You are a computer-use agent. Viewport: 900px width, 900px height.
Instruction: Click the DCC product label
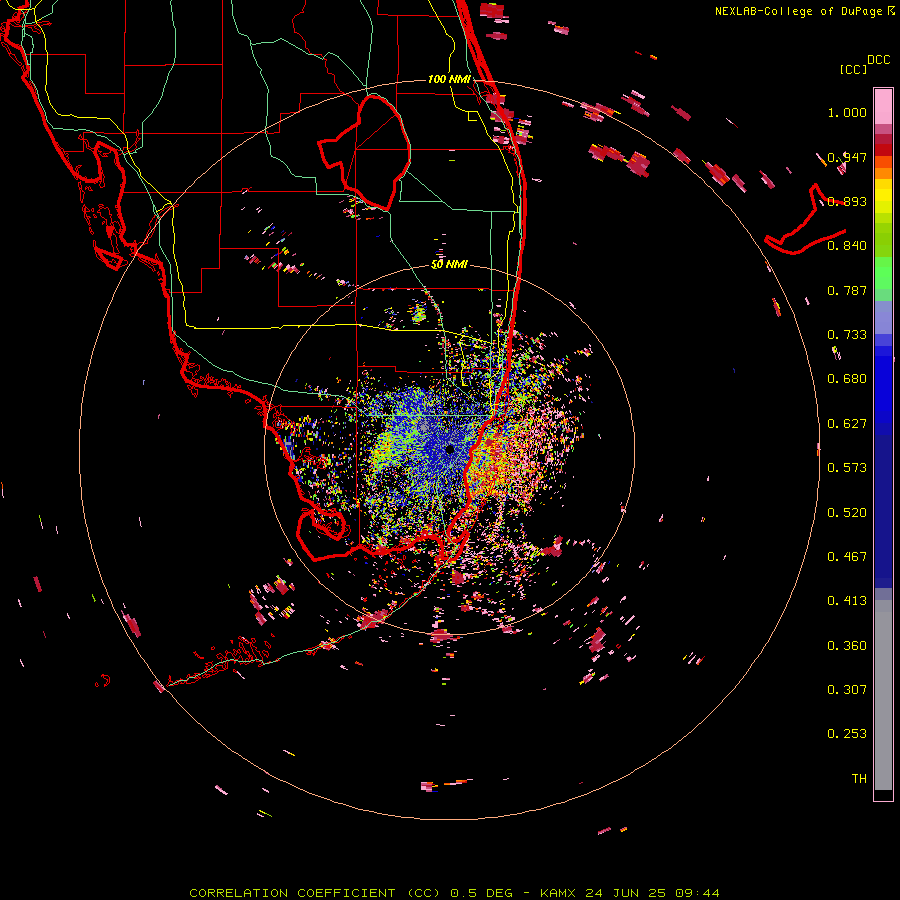879,60
